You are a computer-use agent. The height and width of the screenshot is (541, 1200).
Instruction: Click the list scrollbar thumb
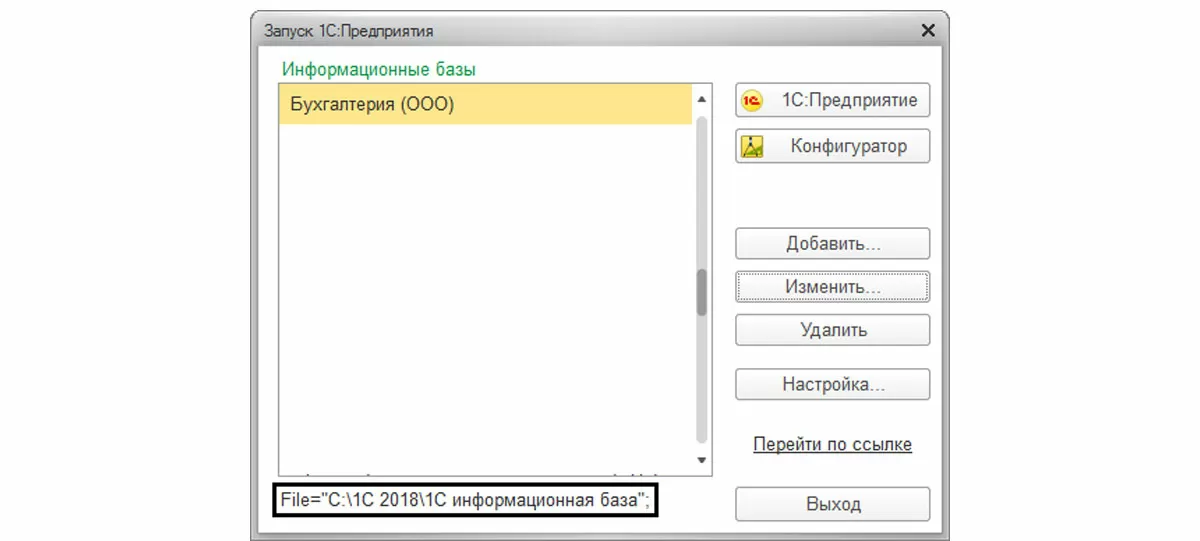coord(701,292)
